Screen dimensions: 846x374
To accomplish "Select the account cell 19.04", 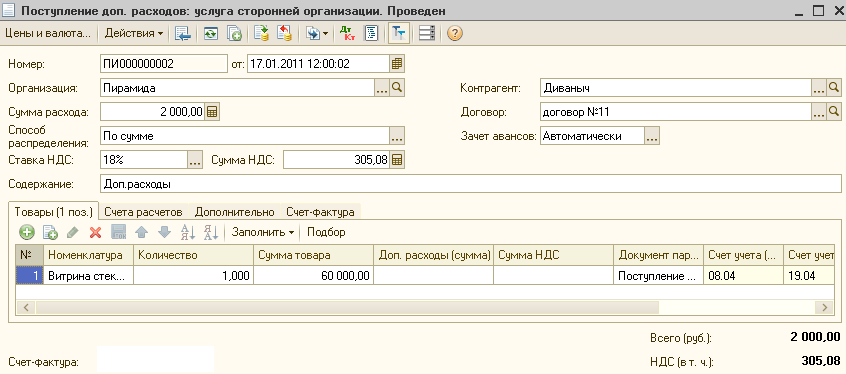I will click(808, 276).
